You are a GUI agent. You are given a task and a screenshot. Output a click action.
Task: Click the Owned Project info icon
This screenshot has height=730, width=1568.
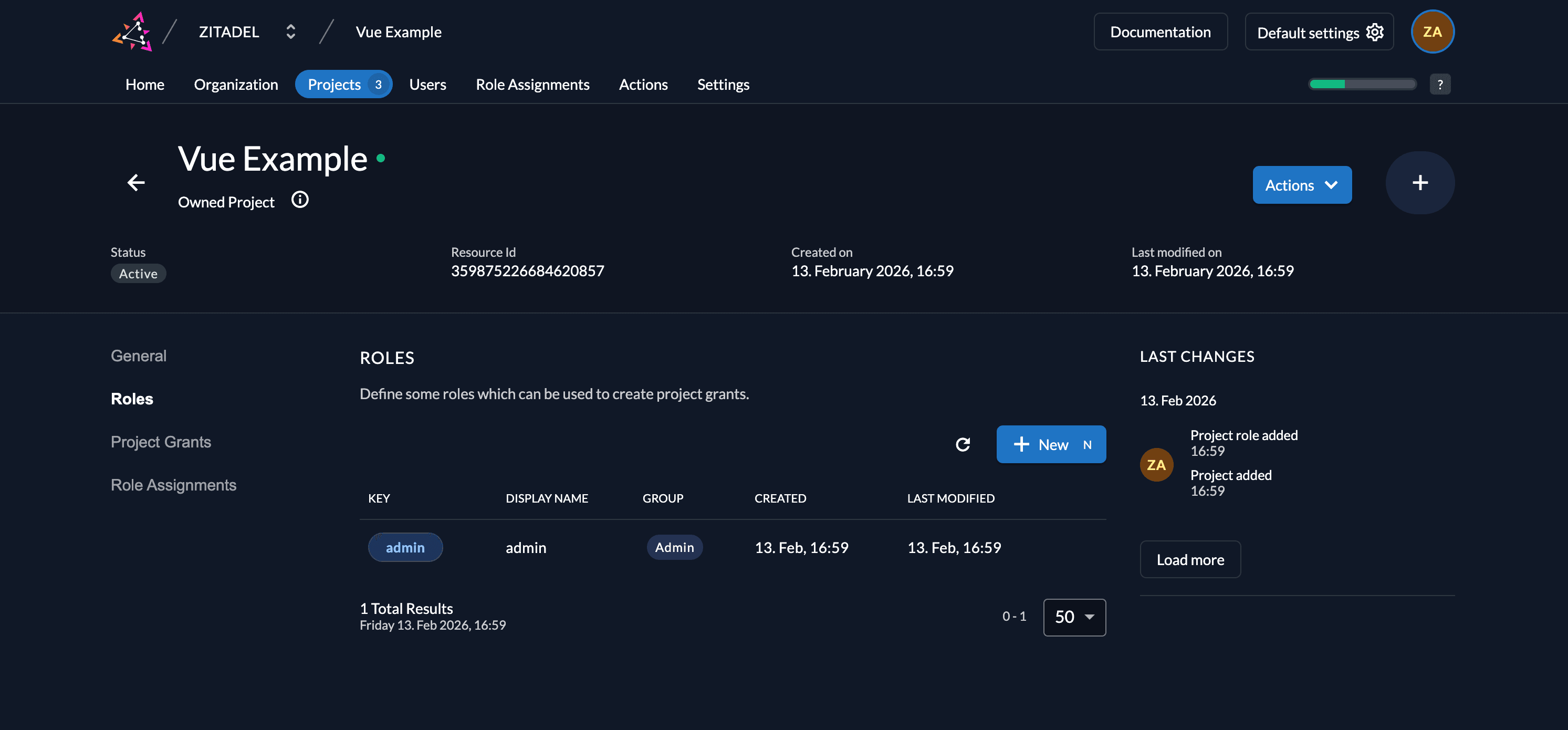coord(299,200)
